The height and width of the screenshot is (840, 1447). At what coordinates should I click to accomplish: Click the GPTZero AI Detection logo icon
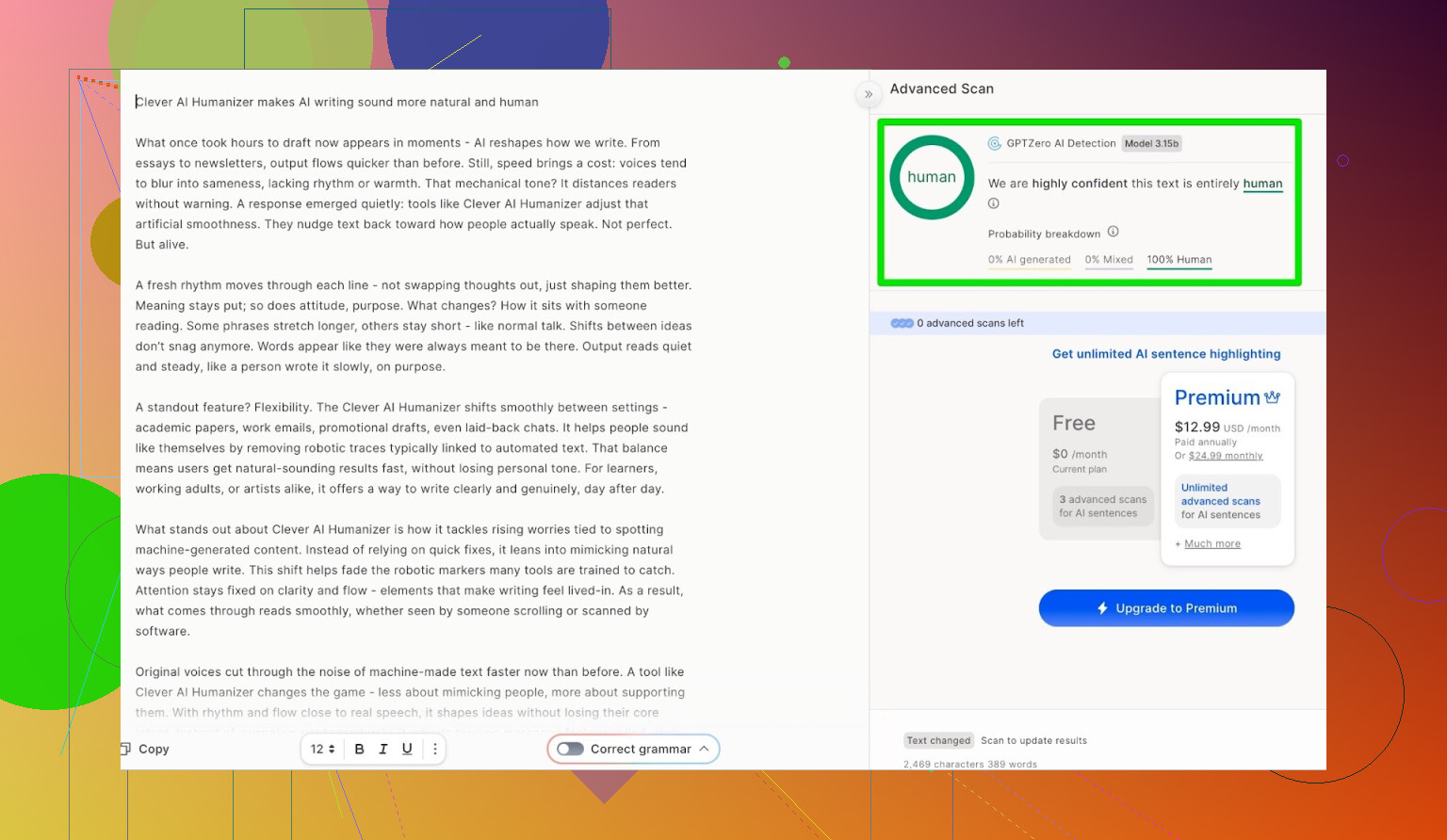pos(994,143)
